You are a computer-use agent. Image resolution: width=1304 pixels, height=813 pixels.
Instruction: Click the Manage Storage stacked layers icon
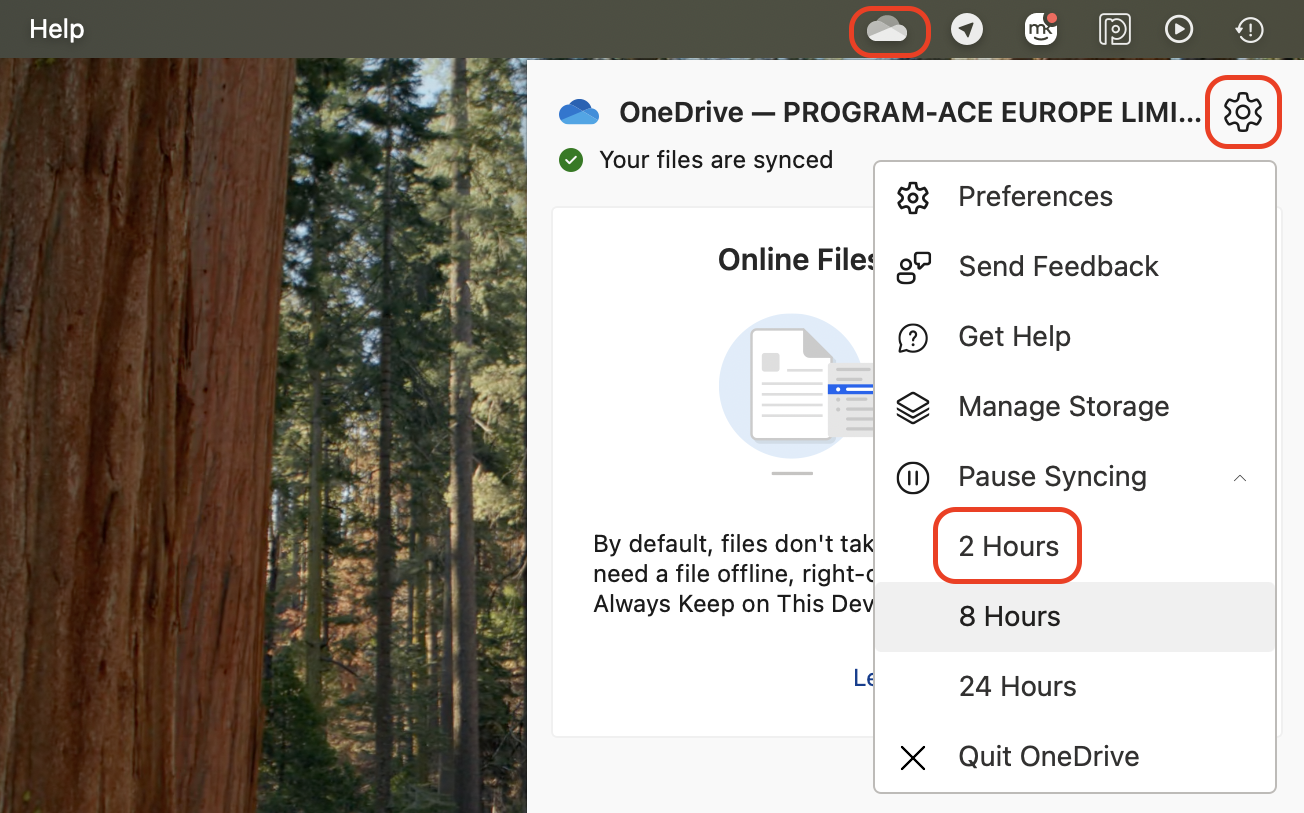pyautogui.click(x=913, y=407)
